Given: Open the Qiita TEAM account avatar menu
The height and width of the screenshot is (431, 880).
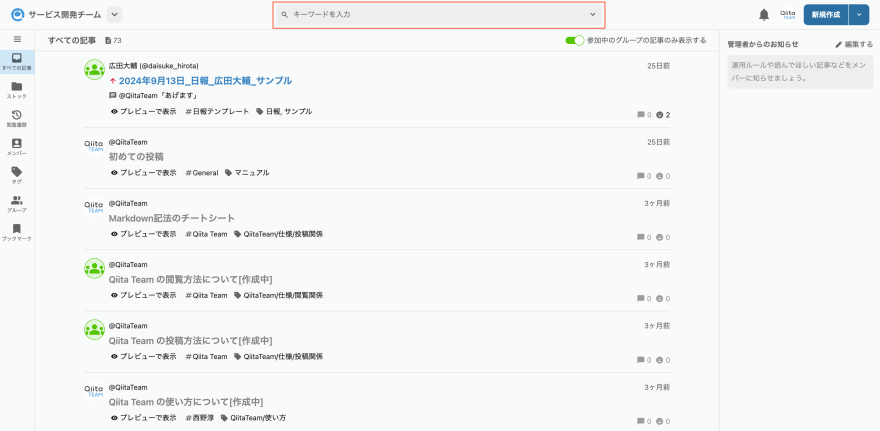Looking at the screenshot, I should [x=787, y=15].
